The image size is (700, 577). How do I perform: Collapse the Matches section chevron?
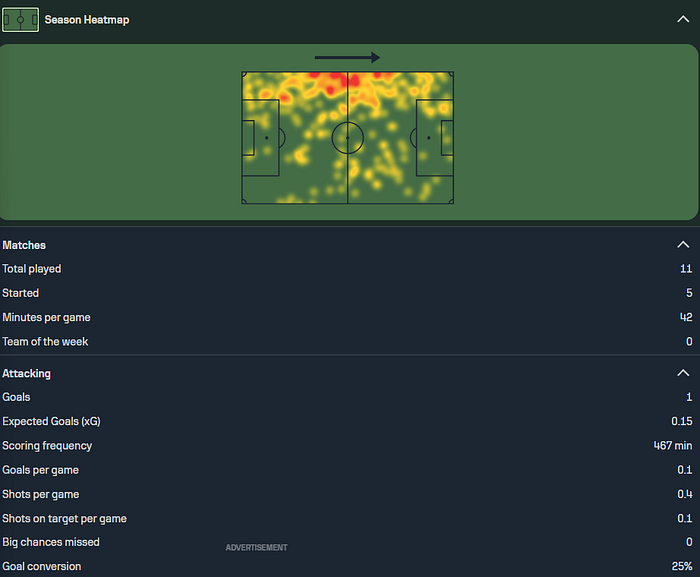pyautogui.click(x=683, y=245)
